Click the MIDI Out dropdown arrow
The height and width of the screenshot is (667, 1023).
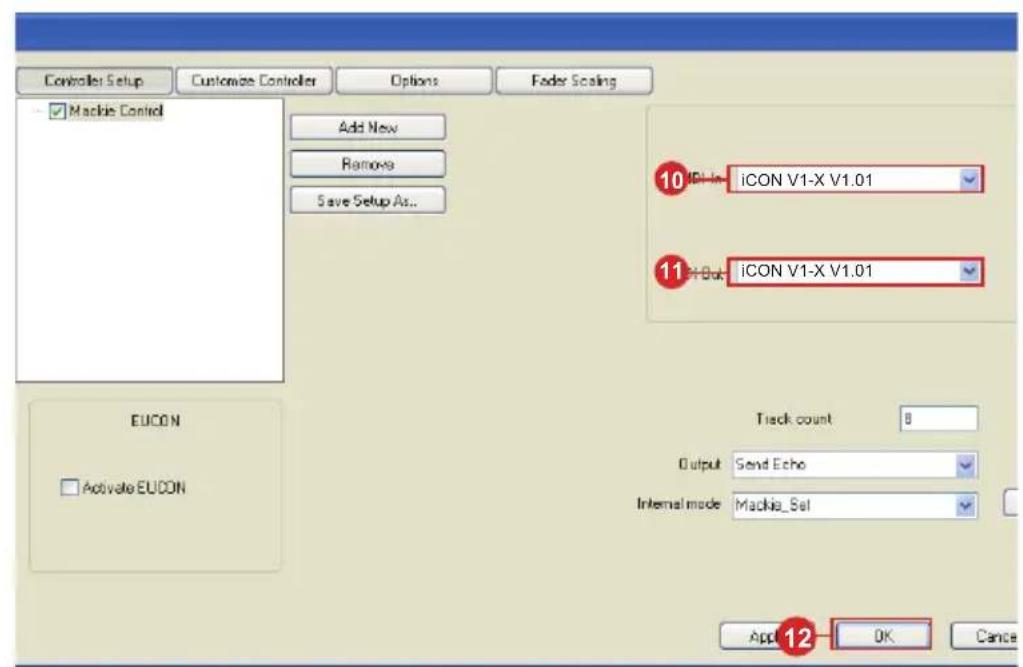[969, 271]
